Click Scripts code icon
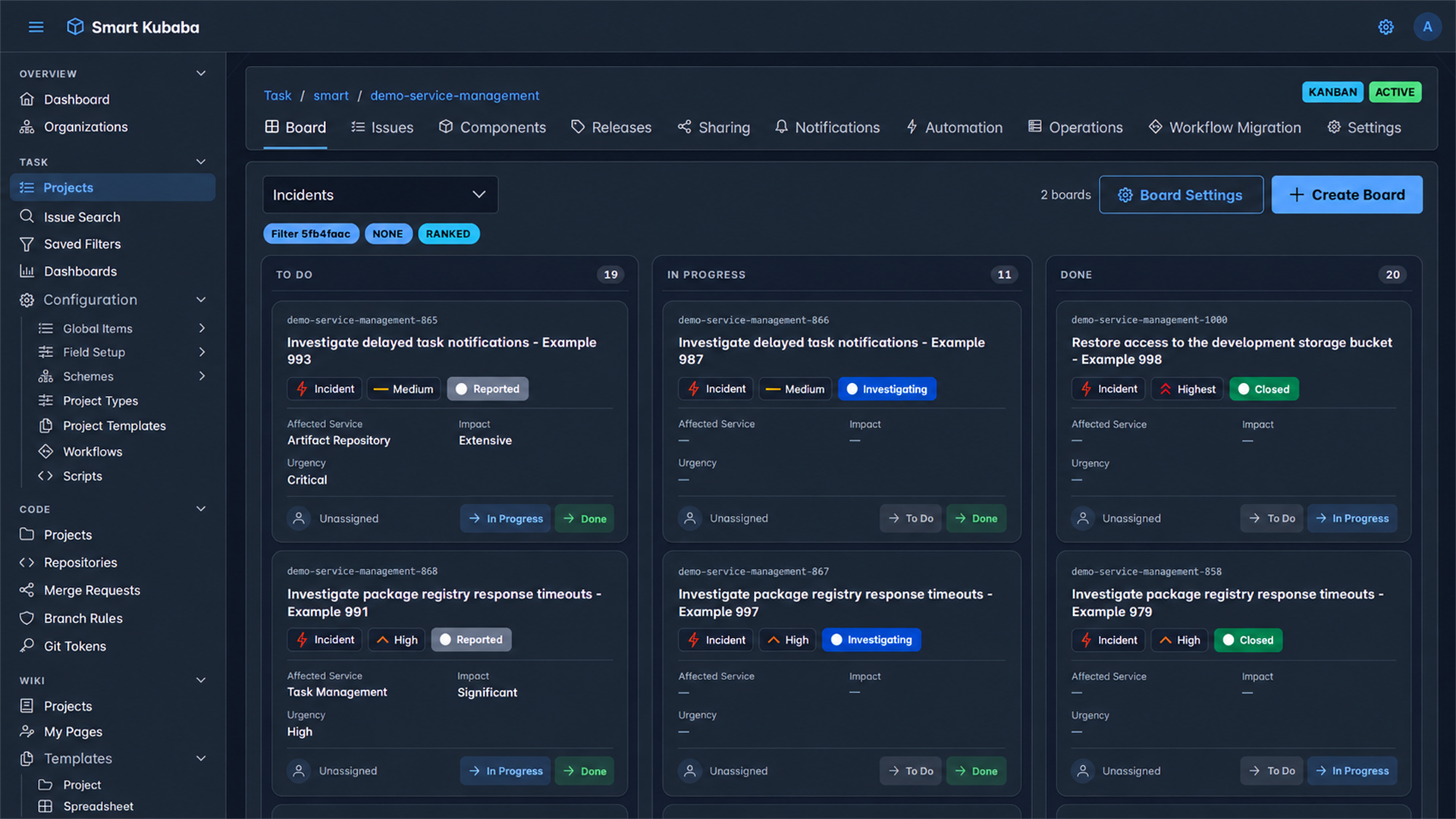Viewport: 1456px width, 819px height. pos(46,476)
